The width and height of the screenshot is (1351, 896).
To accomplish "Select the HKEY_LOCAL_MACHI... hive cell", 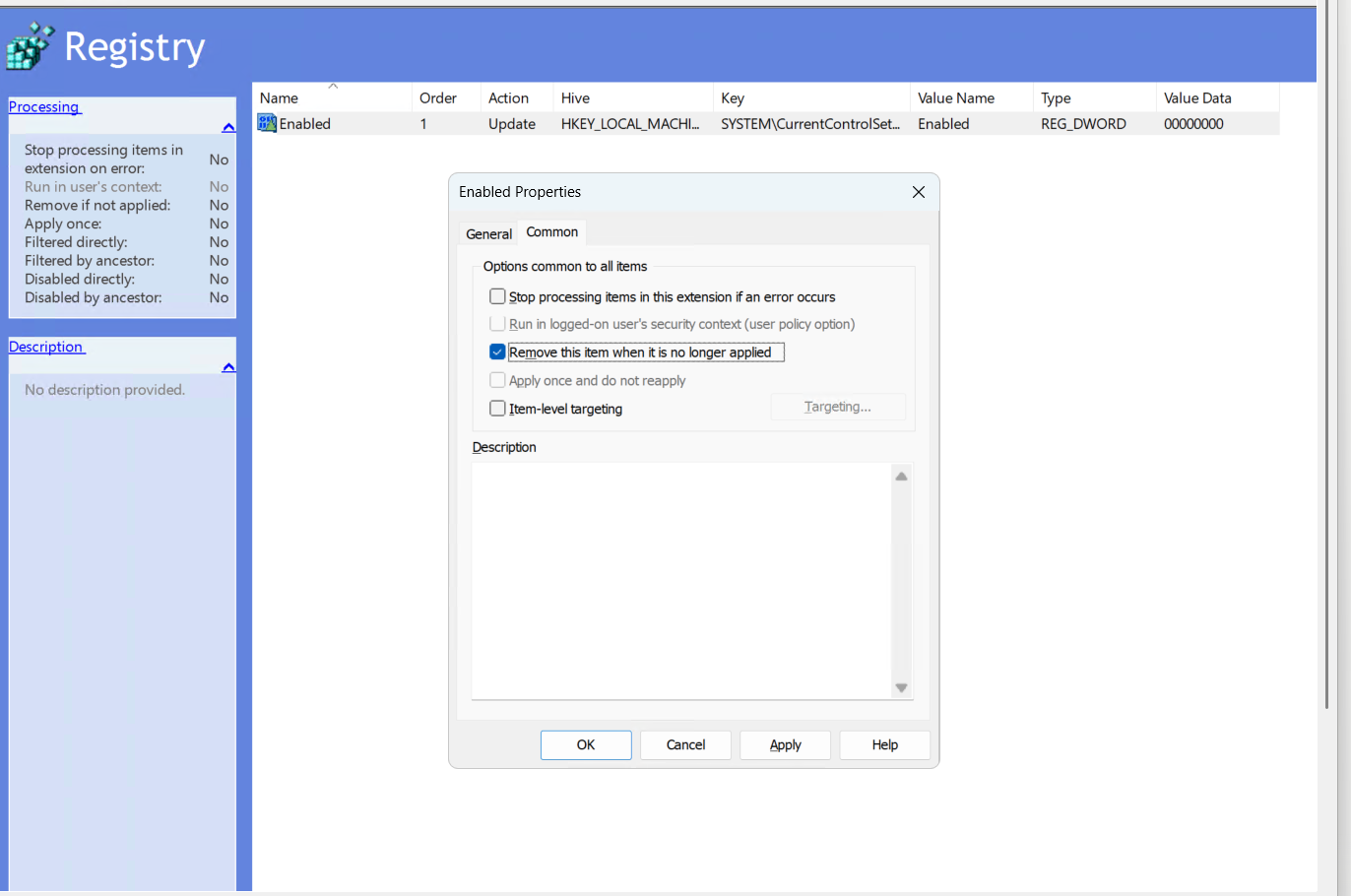I will tap(630, 124).
